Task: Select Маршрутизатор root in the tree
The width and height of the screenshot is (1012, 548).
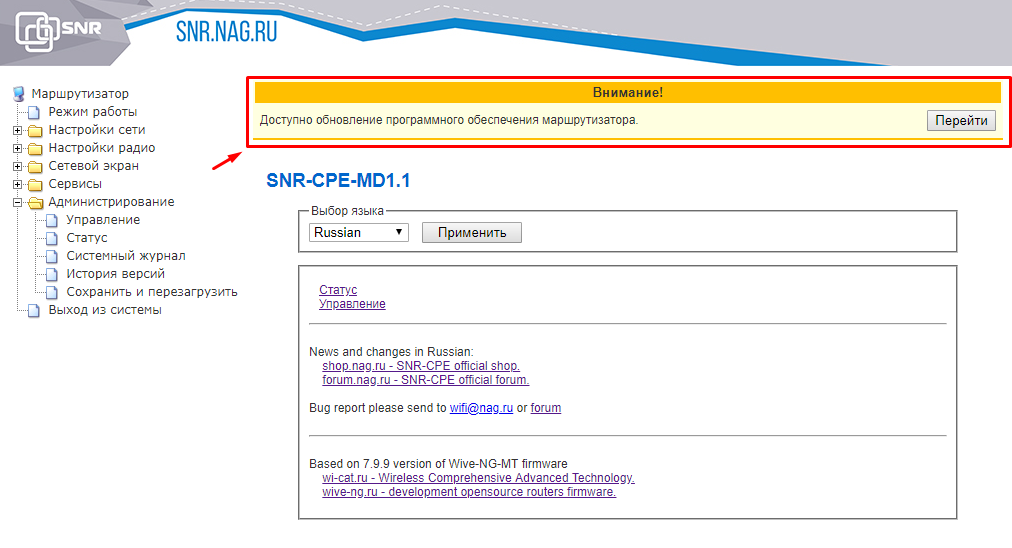Action: pyautogui.click(x=80, y=94)
